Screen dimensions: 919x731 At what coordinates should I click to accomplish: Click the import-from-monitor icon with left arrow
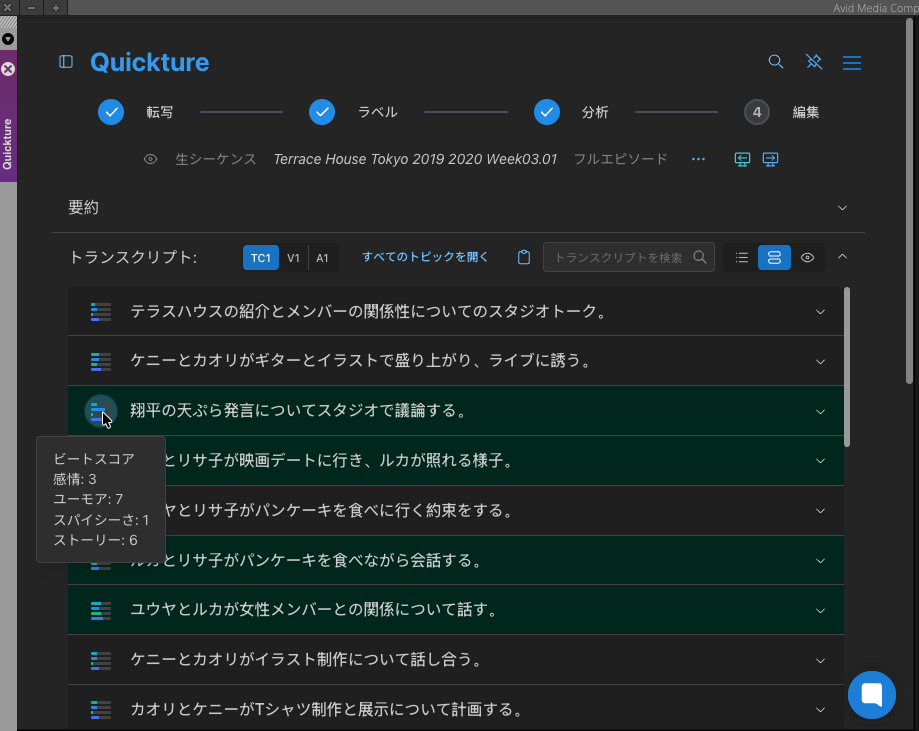pyautogui.click(x=742, y=159)
